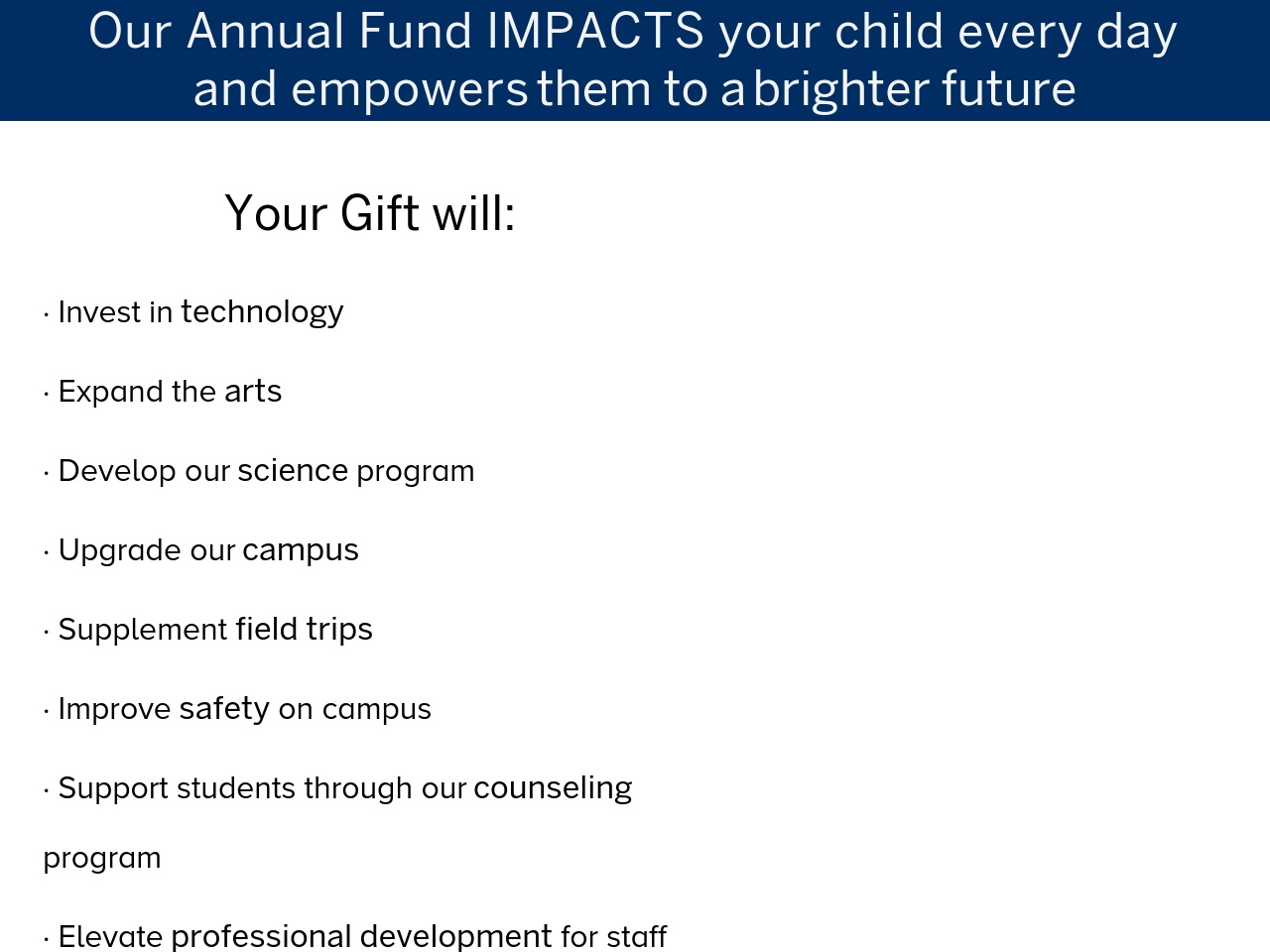Select the "Supplement field trips" line
Screen dimensions: 1270x952
(x=208, y=630)
